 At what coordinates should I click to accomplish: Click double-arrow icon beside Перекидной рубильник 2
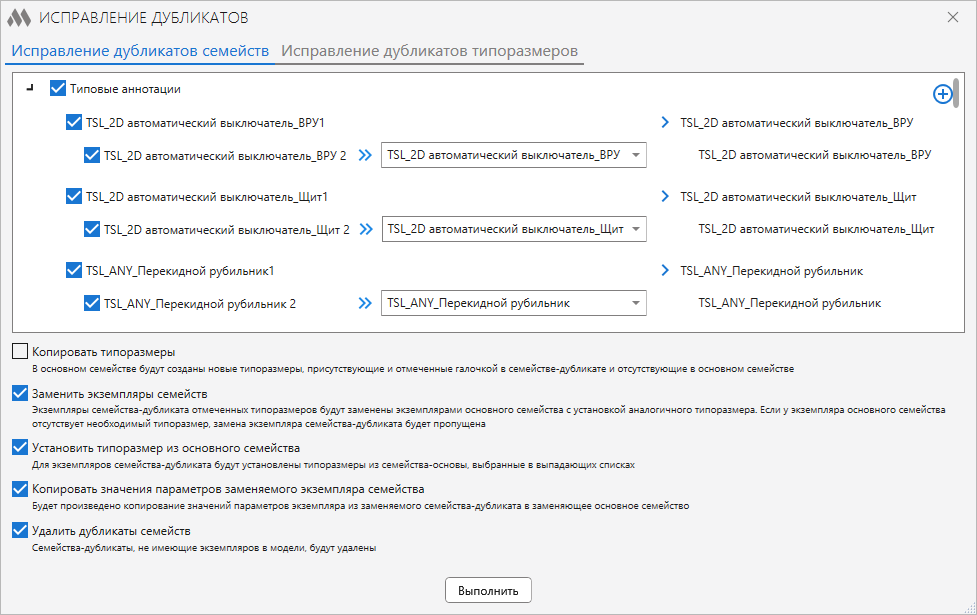coord(365,303)
